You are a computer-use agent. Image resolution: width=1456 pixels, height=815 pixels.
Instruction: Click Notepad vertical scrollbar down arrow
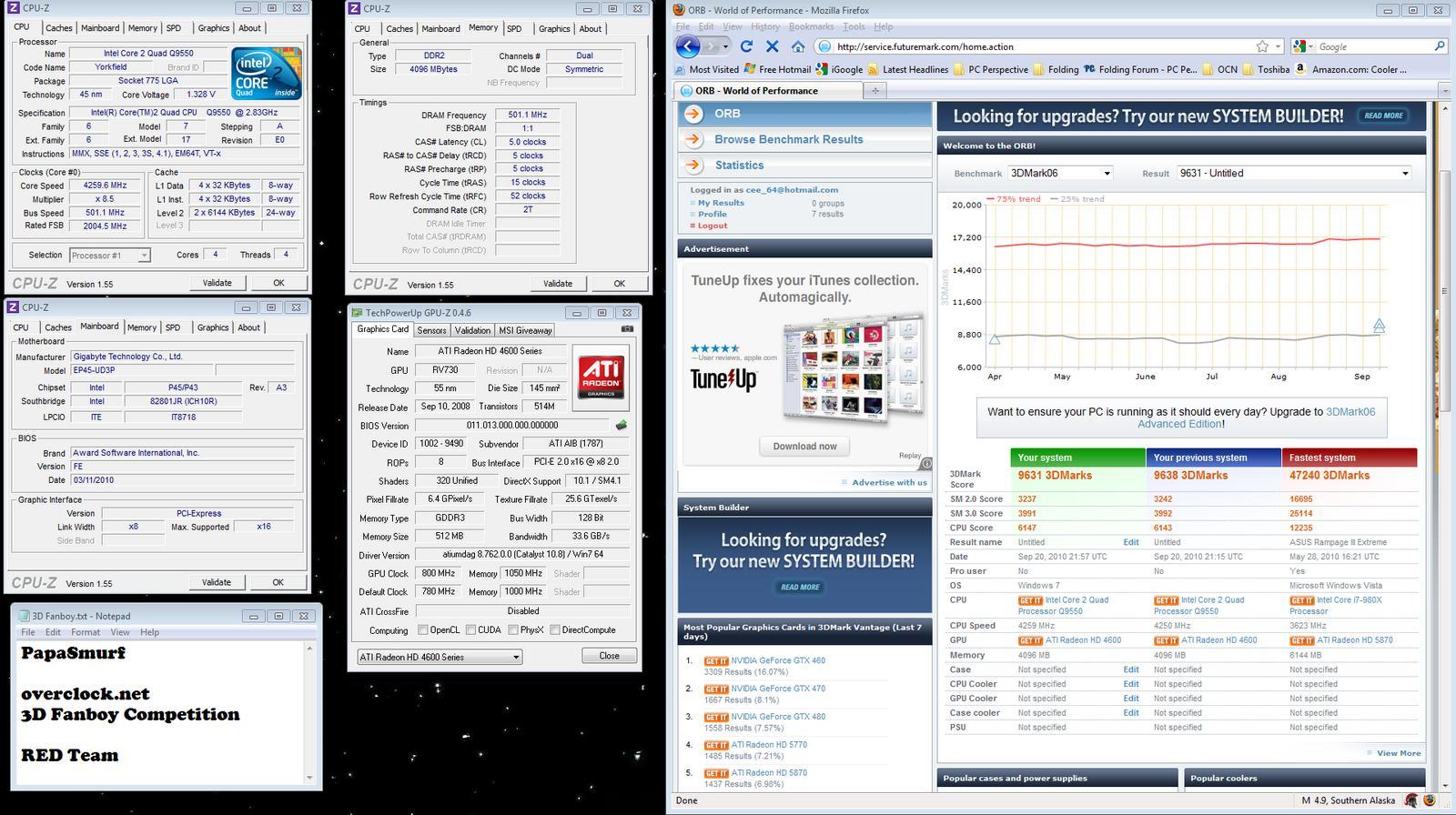[x=310, y=778]
